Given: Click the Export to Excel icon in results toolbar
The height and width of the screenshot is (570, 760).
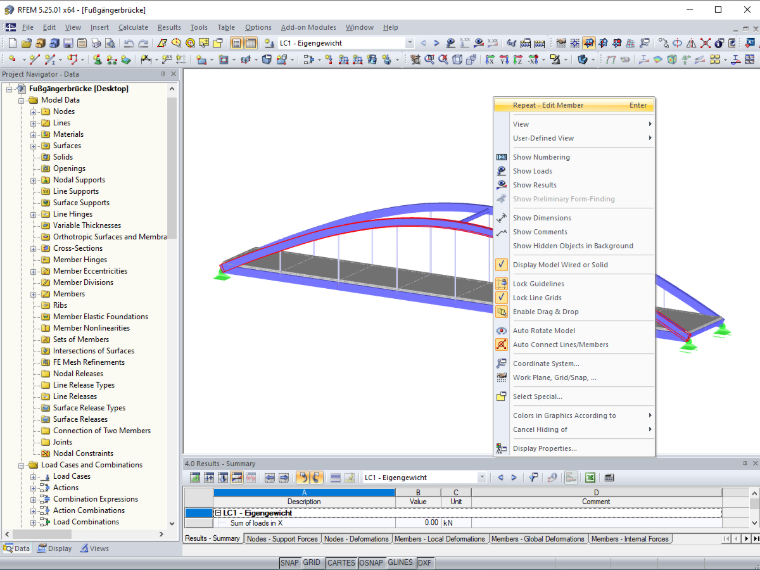Looking at the screenshot, I should pos(590,477).
